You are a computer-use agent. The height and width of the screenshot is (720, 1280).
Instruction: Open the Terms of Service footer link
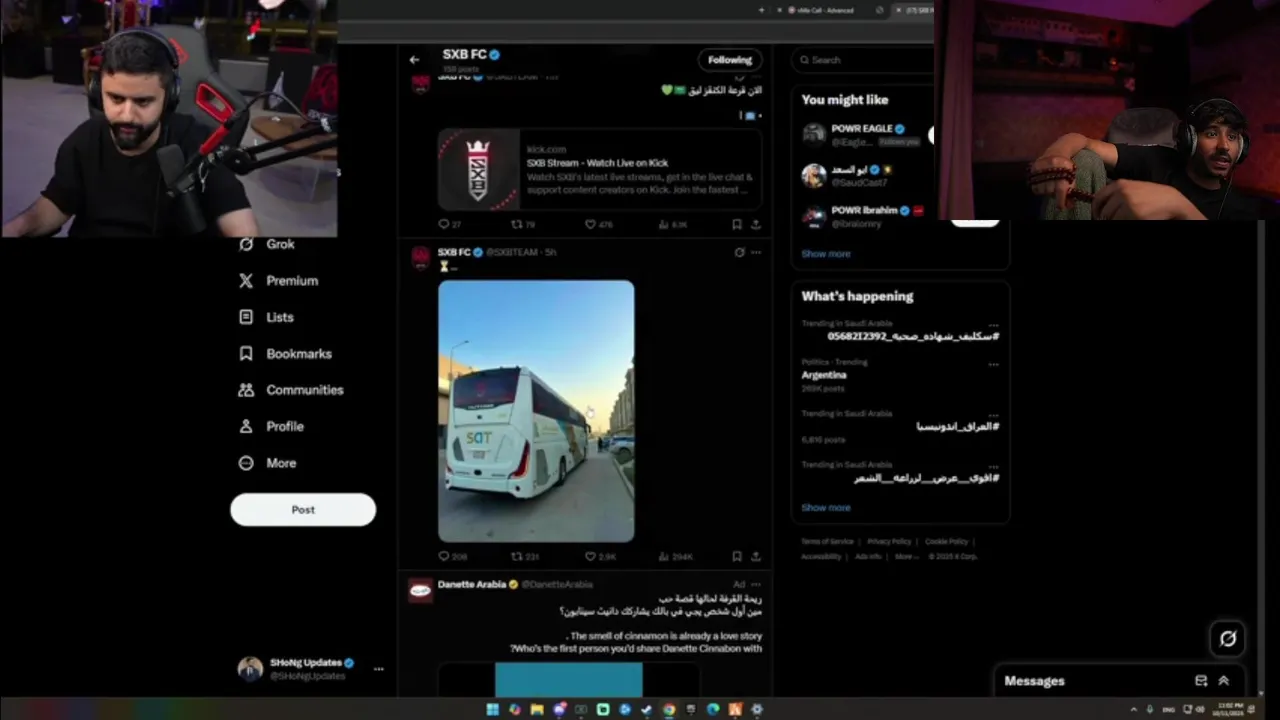[827, 542]
